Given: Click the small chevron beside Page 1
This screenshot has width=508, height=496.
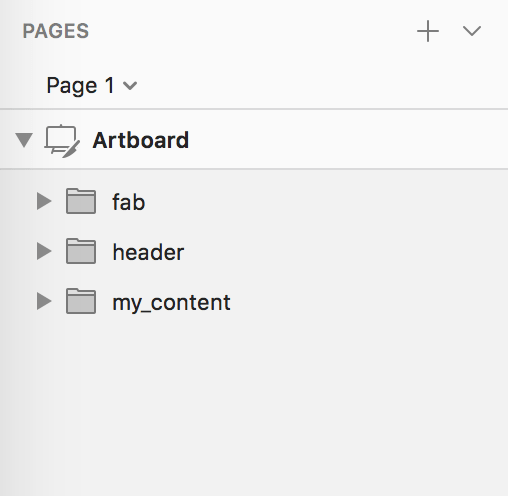Looking at the screenshot, I should [x=130, y=86].
